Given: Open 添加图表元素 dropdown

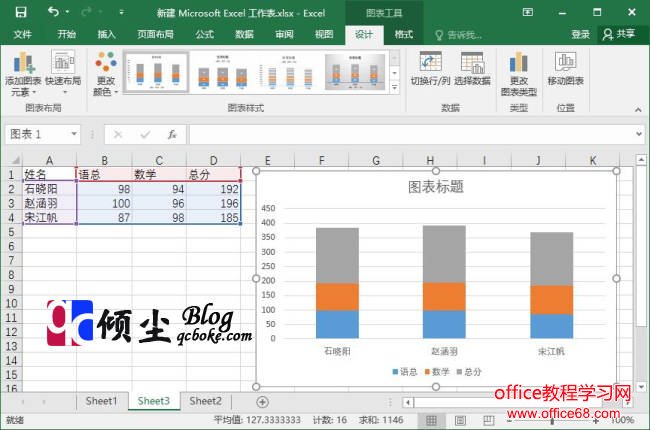Looking at the screenshot, I should coord(23,74).
